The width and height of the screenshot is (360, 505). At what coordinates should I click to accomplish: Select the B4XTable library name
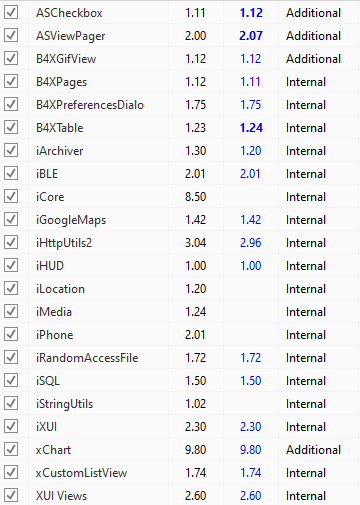(x=60, y=128)
